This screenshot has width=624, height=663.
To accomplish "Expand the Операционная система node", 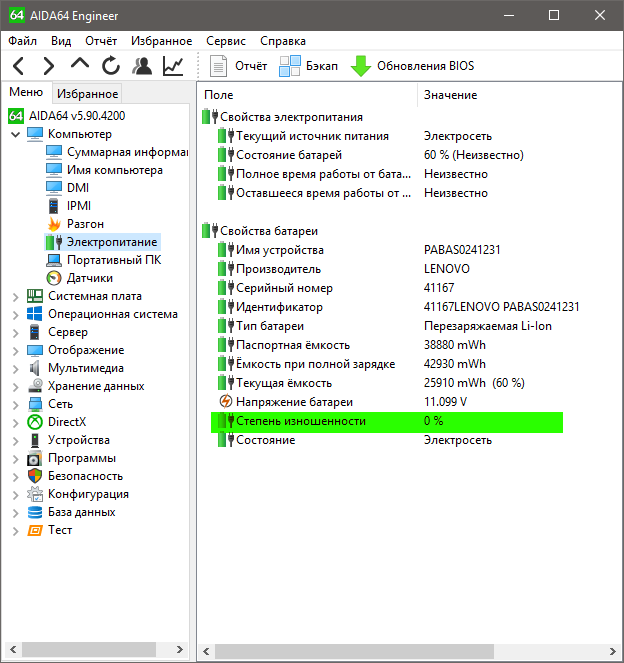I will pos(16,315).
